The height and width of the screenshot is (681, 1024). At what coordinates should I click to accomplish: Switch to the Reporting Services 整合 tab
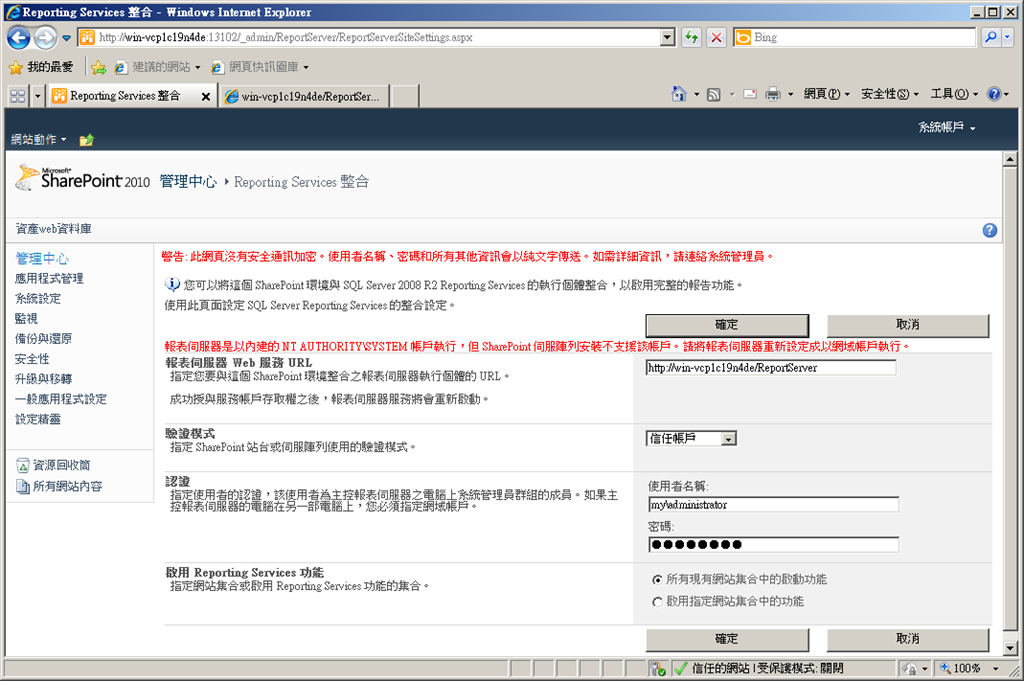click(124, 96)
